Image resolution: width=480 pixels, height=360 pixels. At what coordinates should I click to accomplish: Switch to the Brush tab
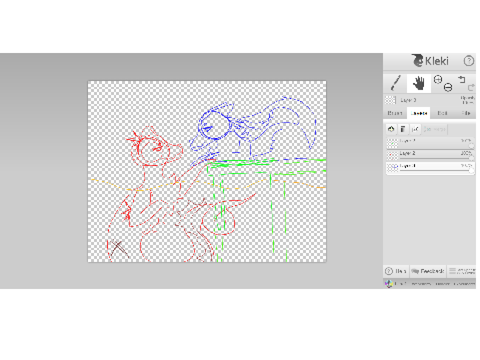tap(395, 113)
